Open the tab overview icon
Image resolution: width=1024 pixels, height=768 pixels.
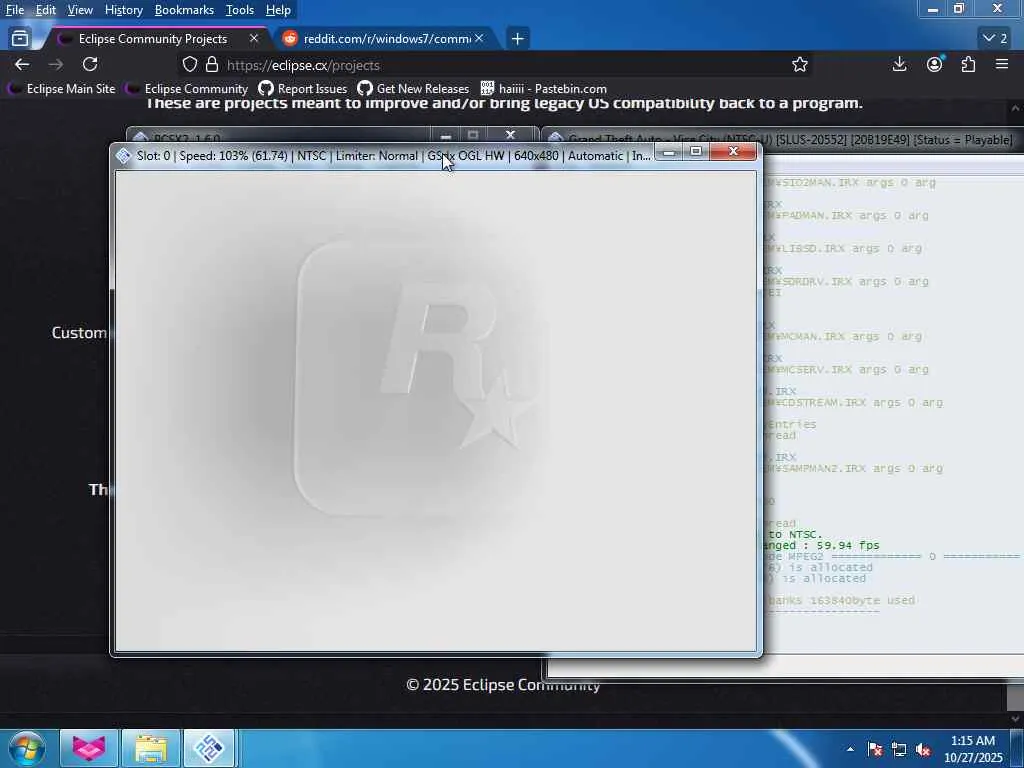[20, 39]
